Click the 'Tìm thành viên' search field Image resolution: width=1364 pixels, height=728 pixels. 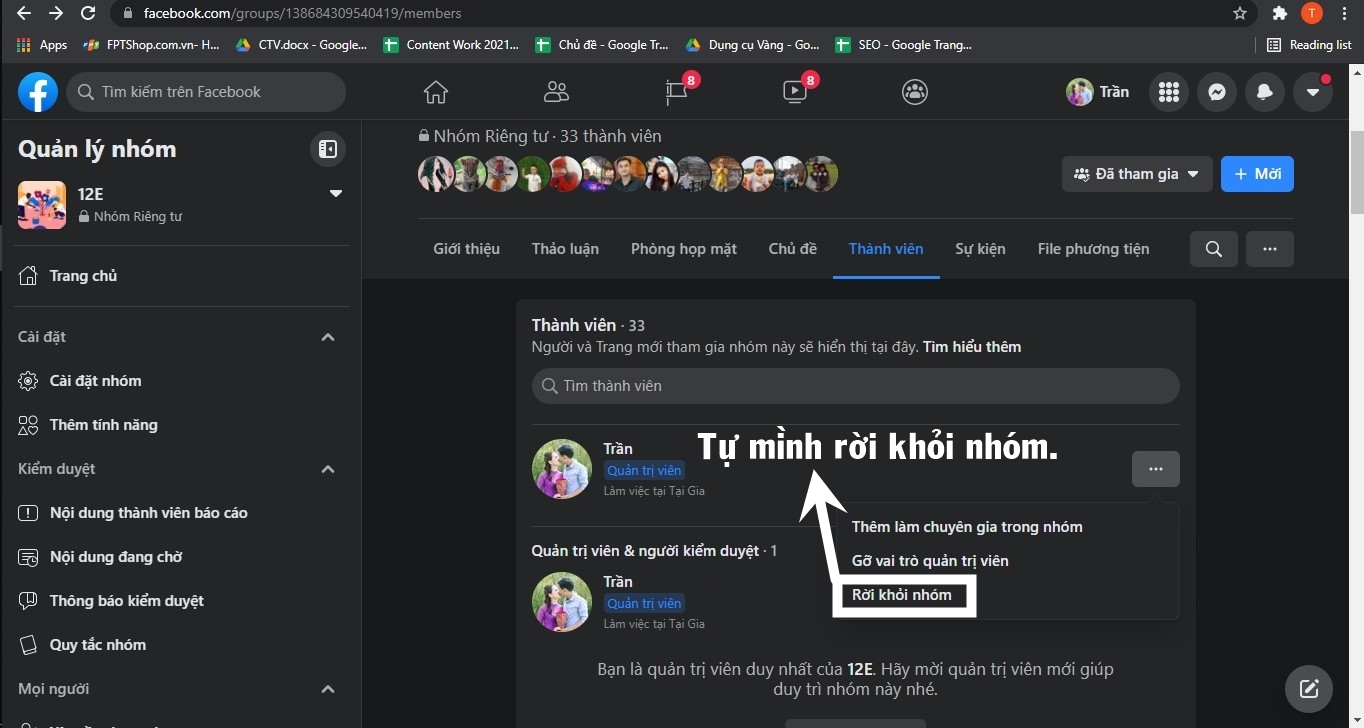tap(855, 386)
